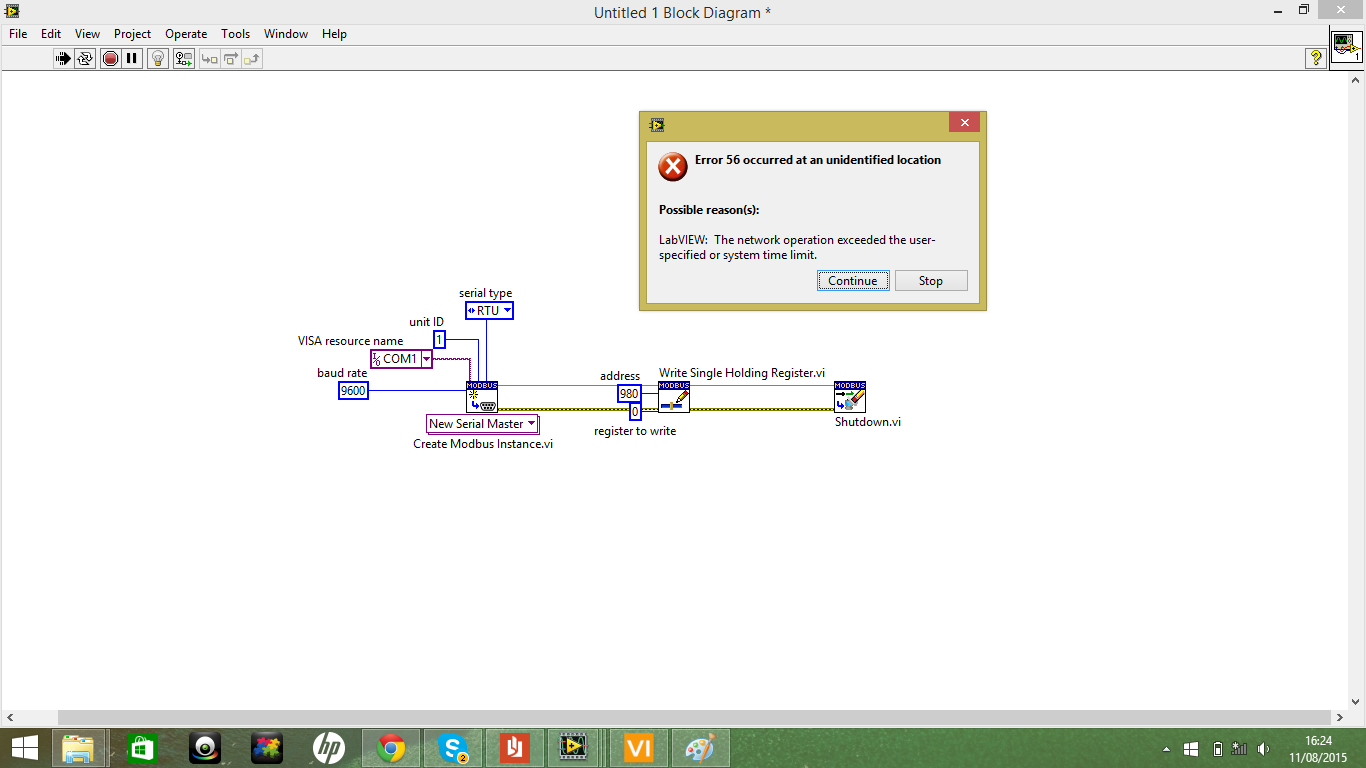
Task: Click the Run arrow in the toolbar
Action: (x=63, y=59)
